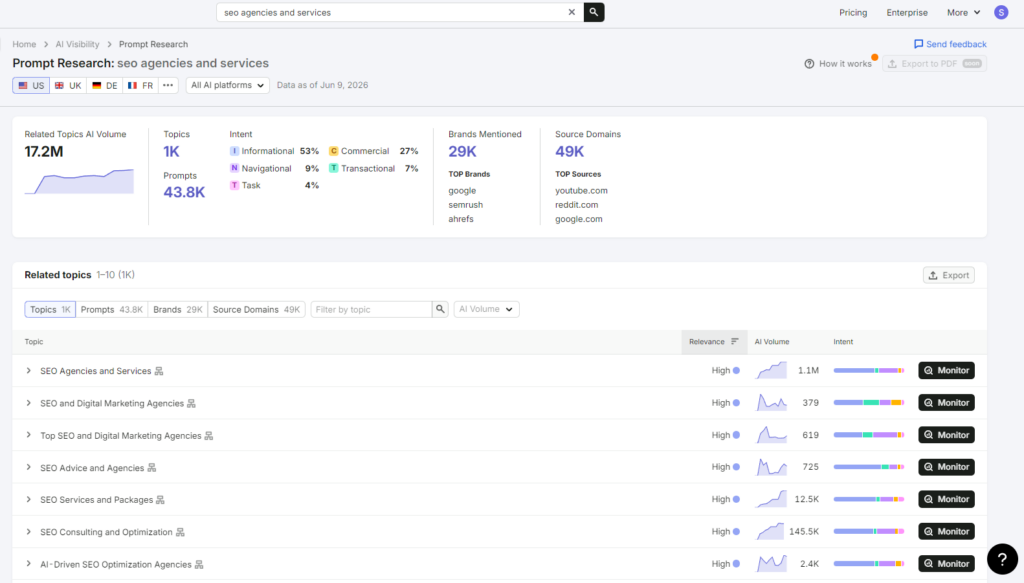Focus the Filter by topic input field
Viewport: 1024px width, 583px height.
coord(371,309)
